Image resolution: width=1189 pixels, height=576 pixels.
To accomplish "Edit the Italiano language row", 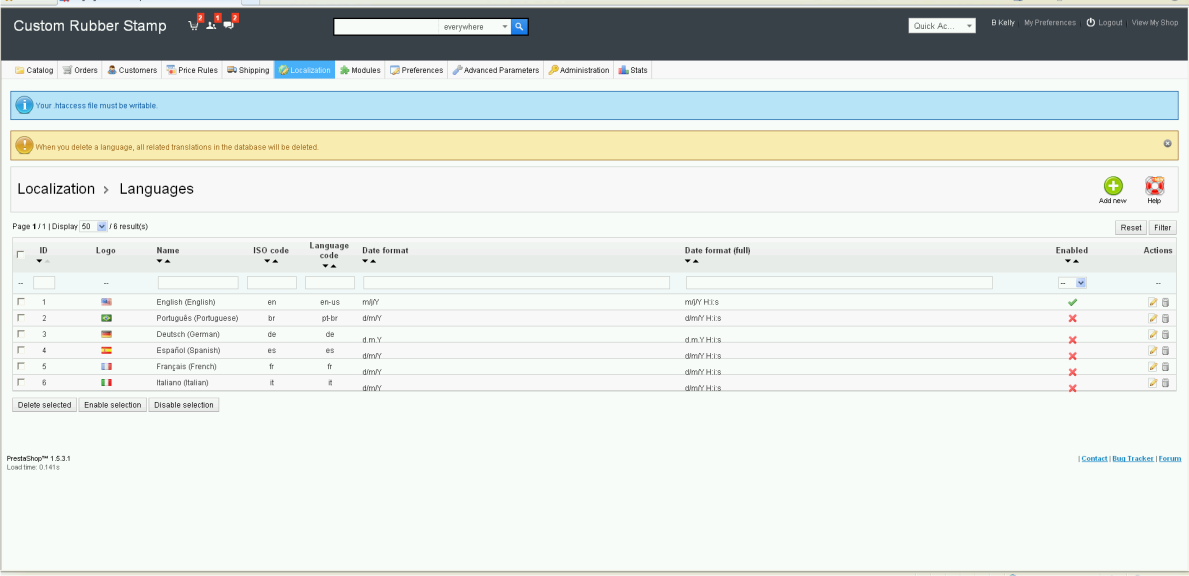I will click(x=1153, y=383).
